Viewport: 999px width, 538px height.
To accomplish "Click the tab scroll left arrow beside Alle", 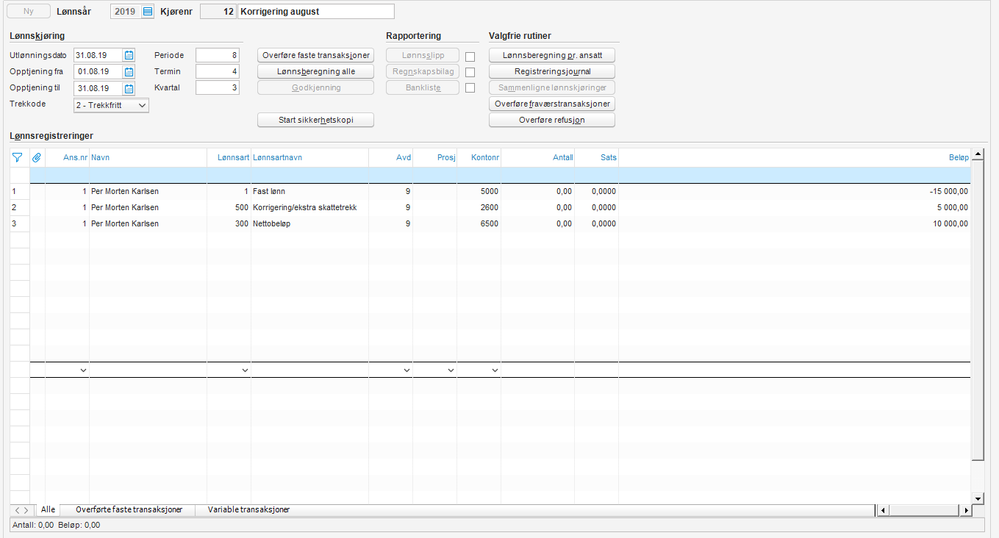I will (x=17, y=511).
